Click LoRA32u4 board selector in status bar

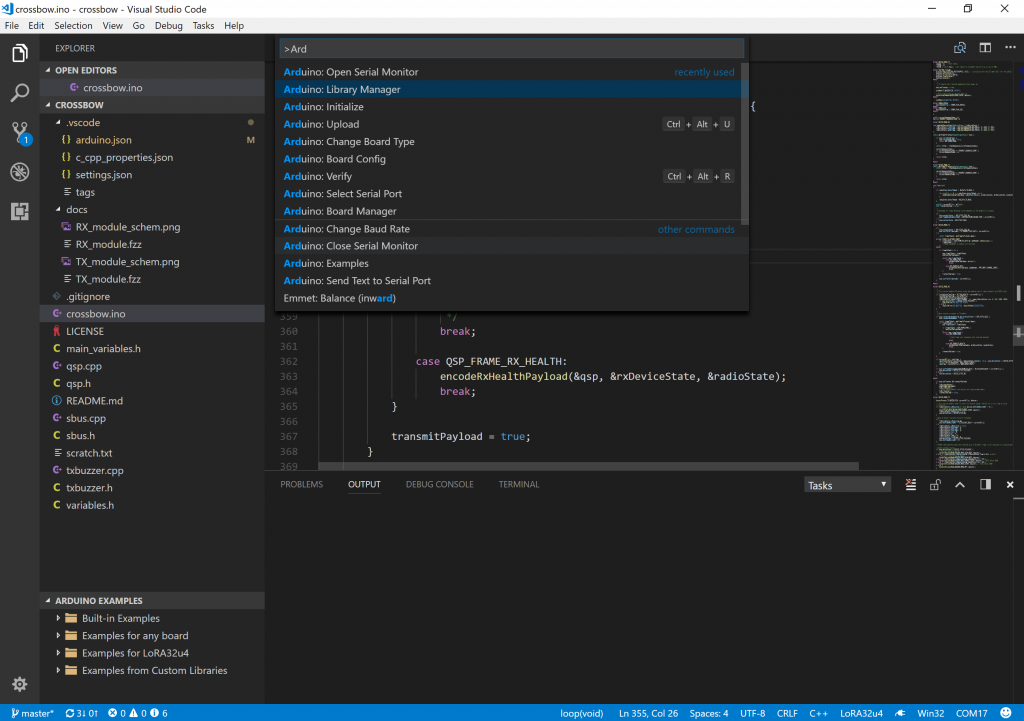click(861, 713)
